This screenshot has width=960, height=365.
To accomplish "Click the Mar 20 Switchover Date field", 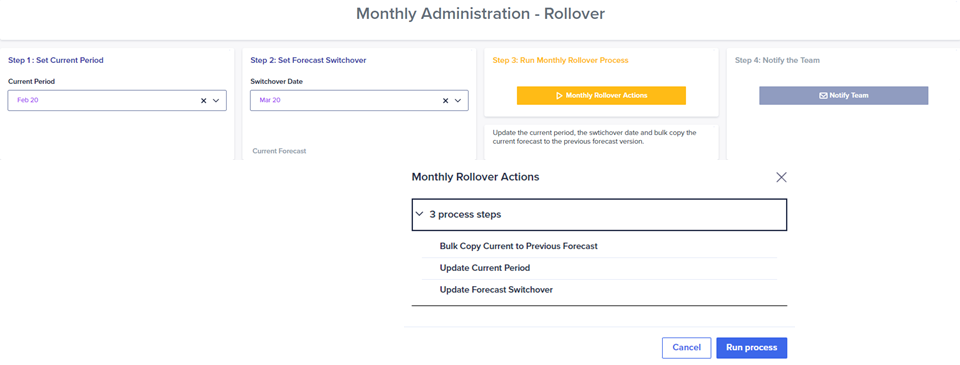I will pyautogui.click(x=359, y=100).
